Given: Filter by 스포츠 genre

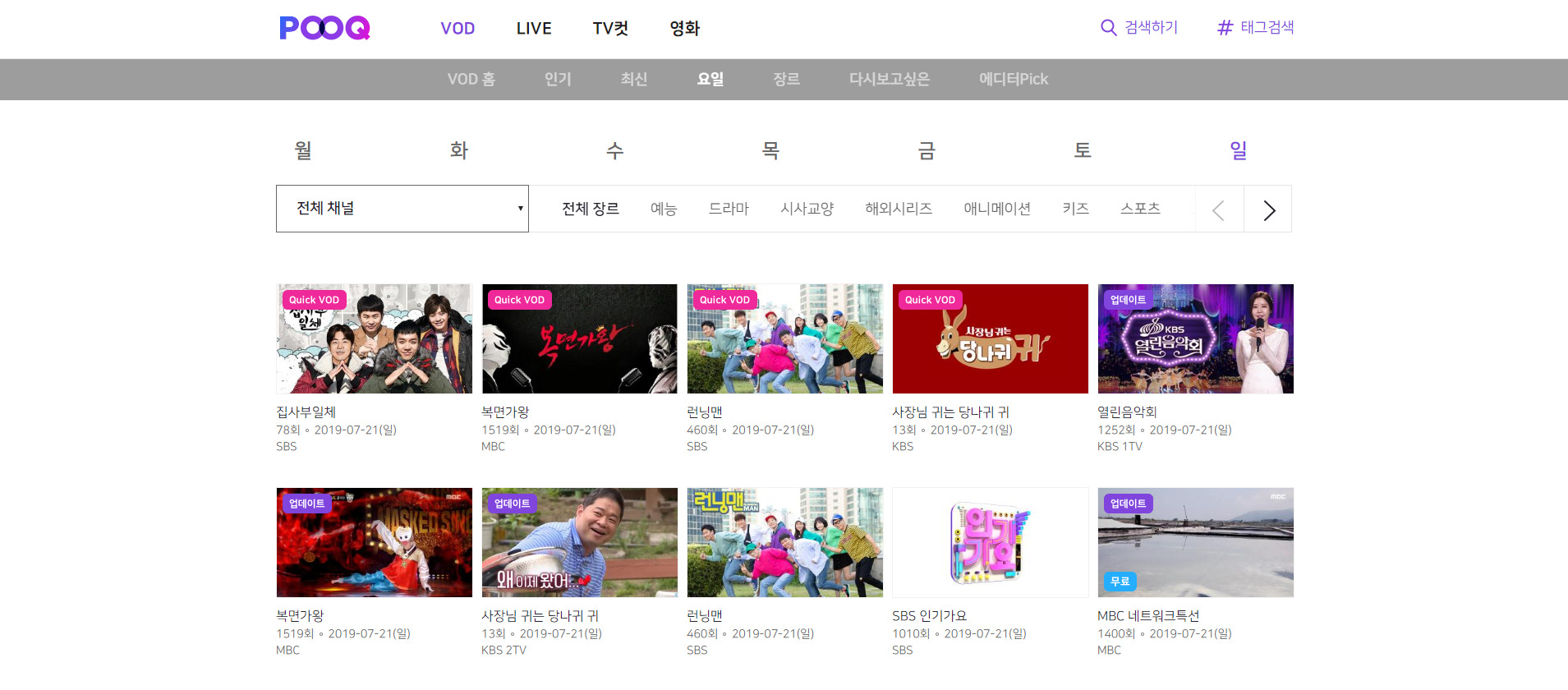Looking at the screenshot, I should point(1140,209).
